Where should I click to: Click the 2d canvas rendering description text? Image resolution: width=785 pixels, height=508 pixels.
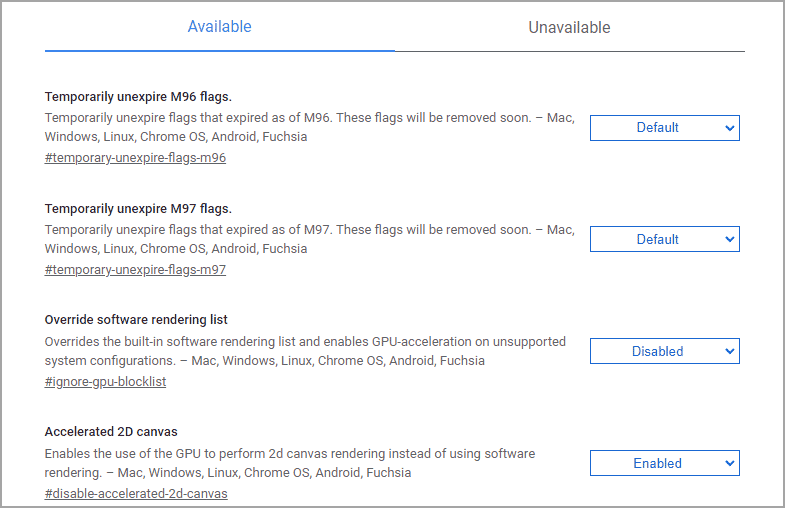[x=290, y=463]
